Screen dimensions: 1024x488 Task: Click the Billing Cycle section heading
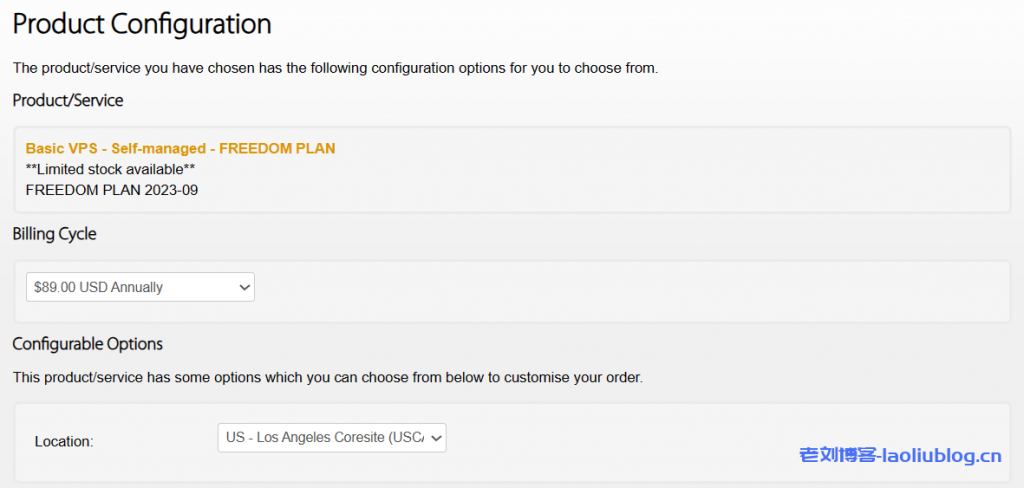tap(54, 234)
